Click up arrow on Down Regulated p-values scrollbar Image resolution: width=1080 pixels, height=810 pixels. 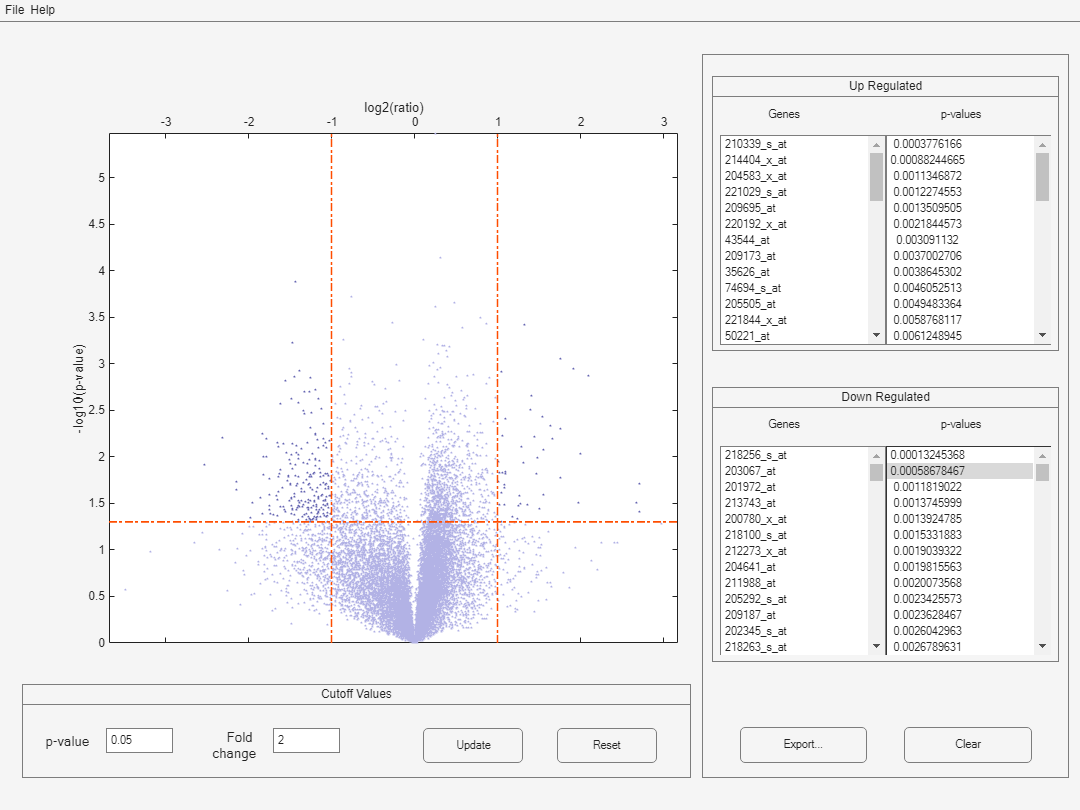1042,454
